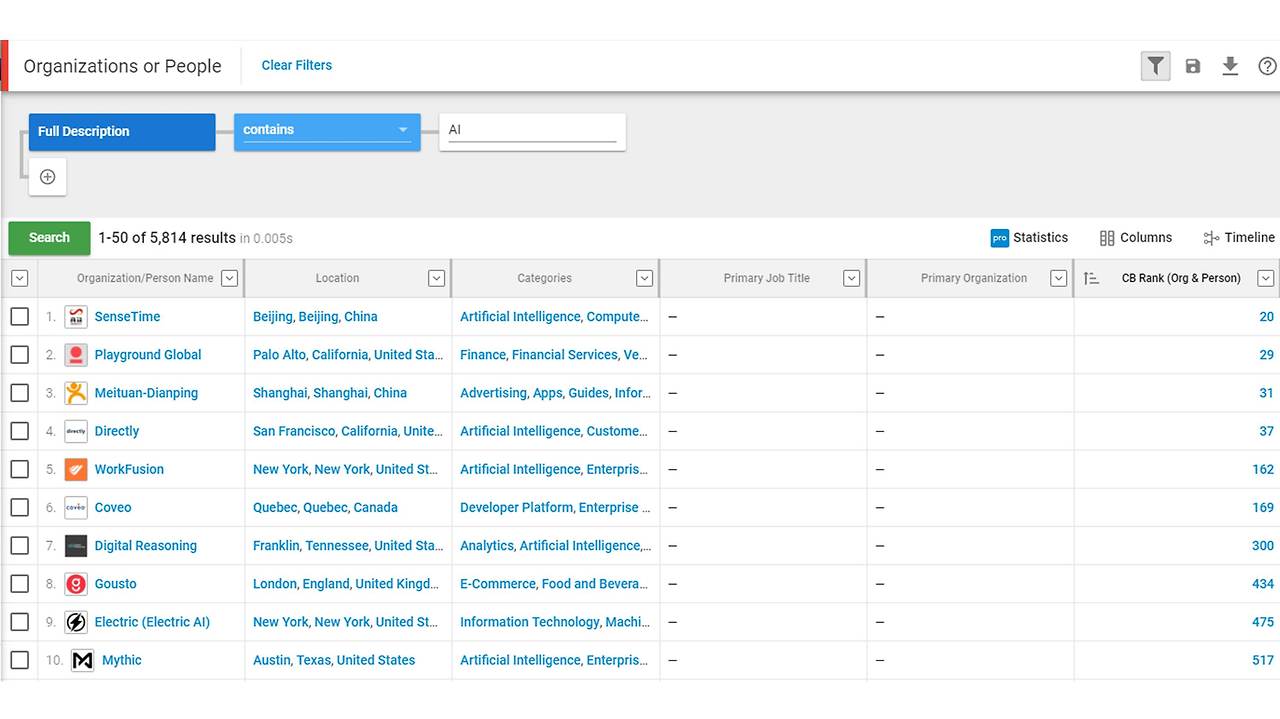Select the Digital Reasoning row checkbox

[20, 546]
